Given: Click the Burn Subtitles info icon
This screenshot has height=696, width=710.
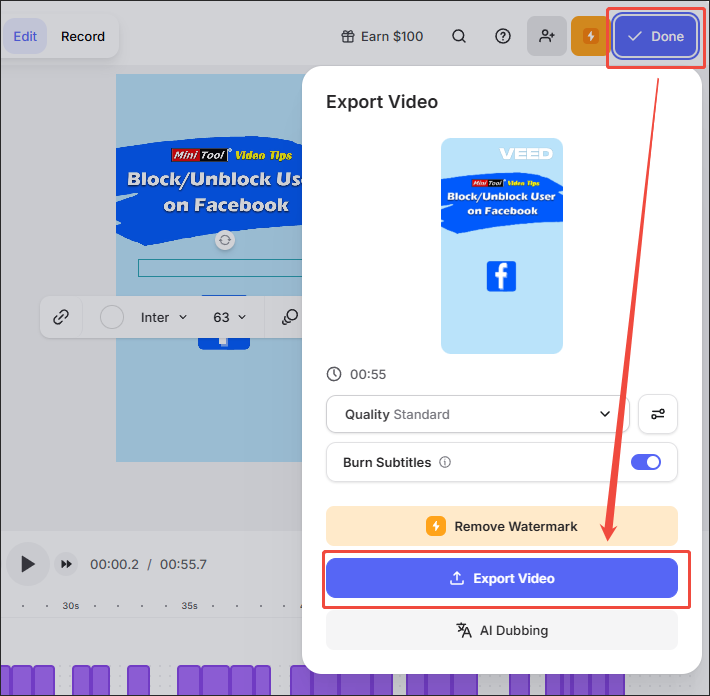Looking at the screenshot, I should click(445, 462).
